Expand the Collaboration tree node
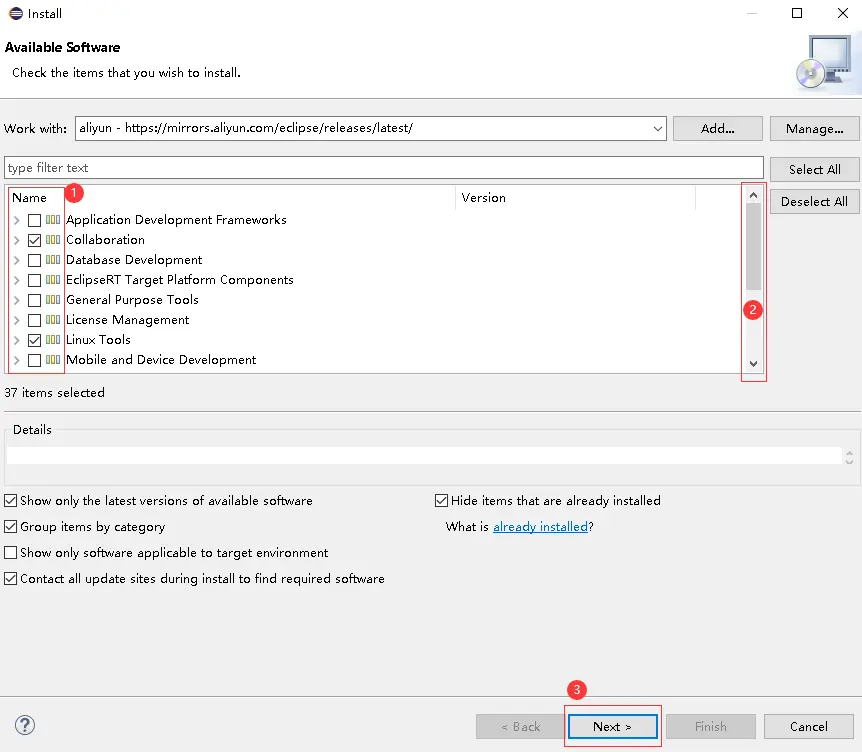Image resolution: width=862 pixels, height=752 pixels. [x=16, y=240]
